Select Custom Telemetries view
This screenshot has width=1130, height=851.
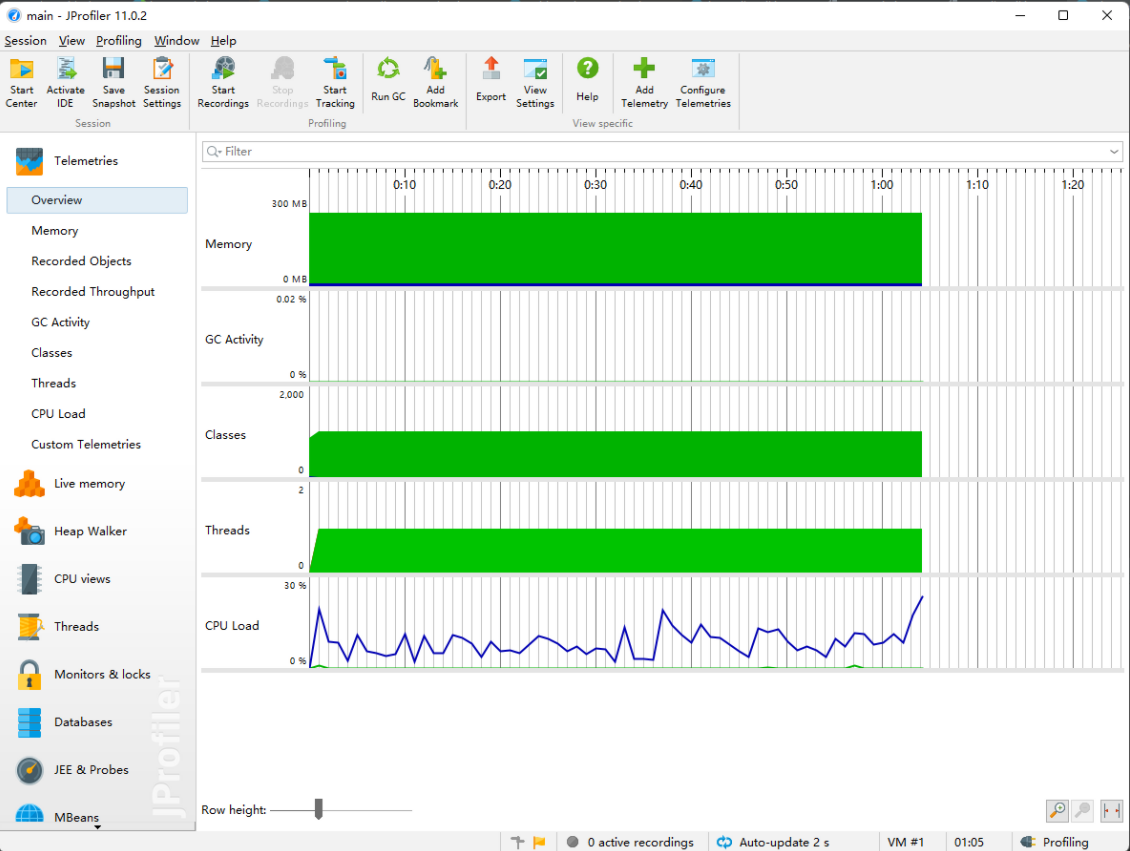pos(86,445)
